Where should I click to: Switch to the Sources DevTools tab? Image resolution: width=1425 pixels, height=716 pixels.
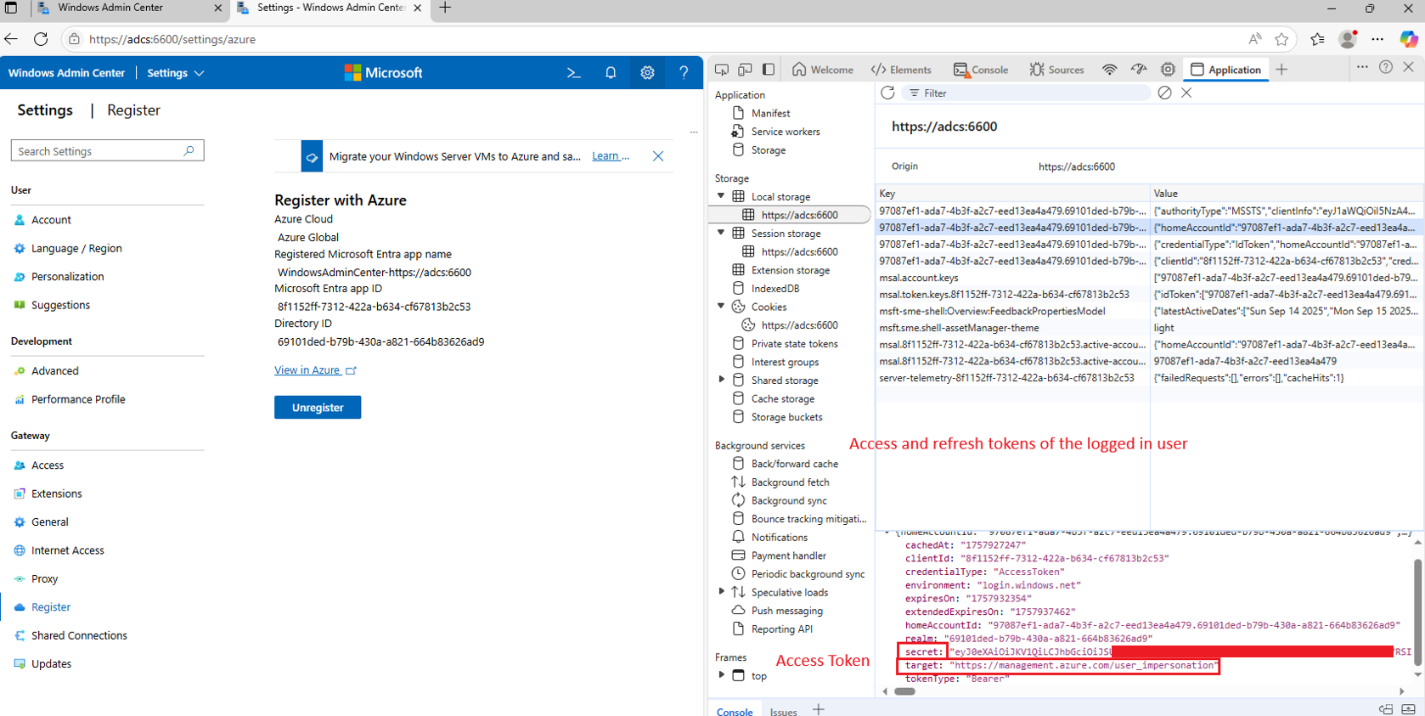(1057, 70)
